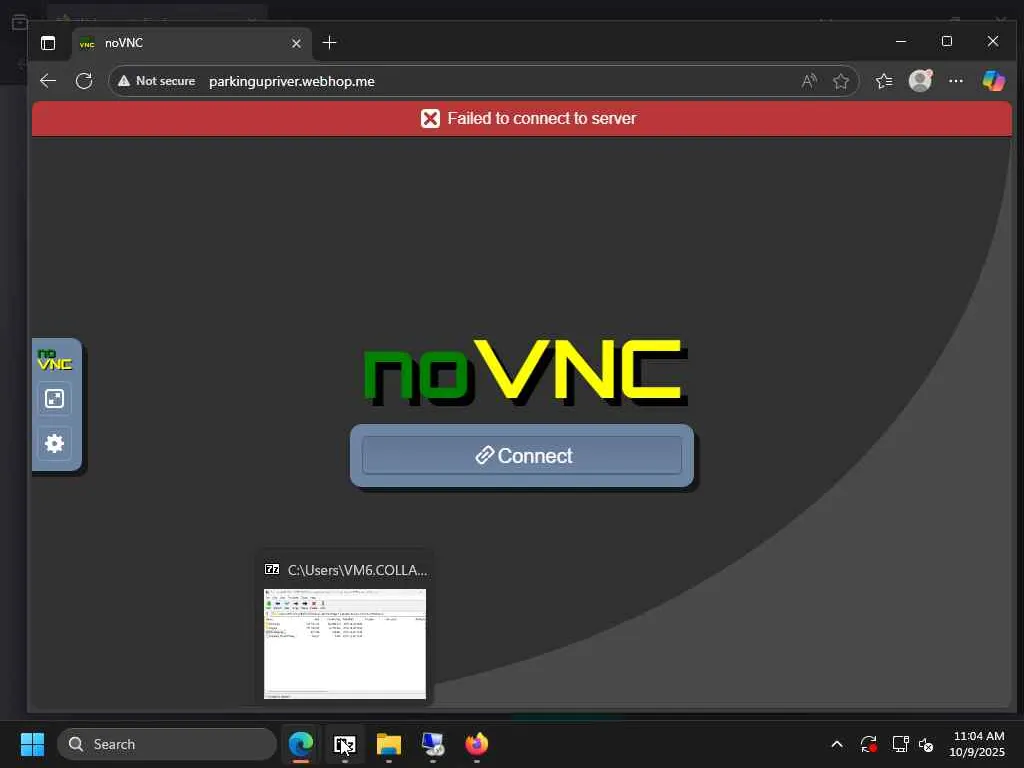The width and height of the screenshot is (1024, 768).
Task: Click the Not secure warning indicator
Action: click(x=157, y=81)
